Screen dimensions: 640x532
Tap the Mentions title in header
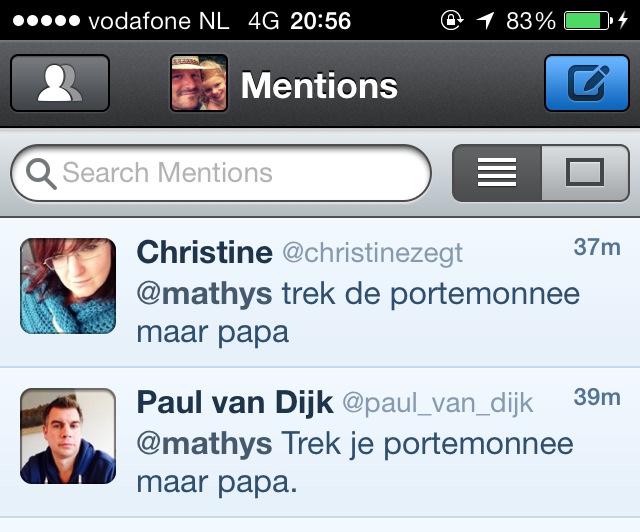pyautogui.click(x=319, y=86)
